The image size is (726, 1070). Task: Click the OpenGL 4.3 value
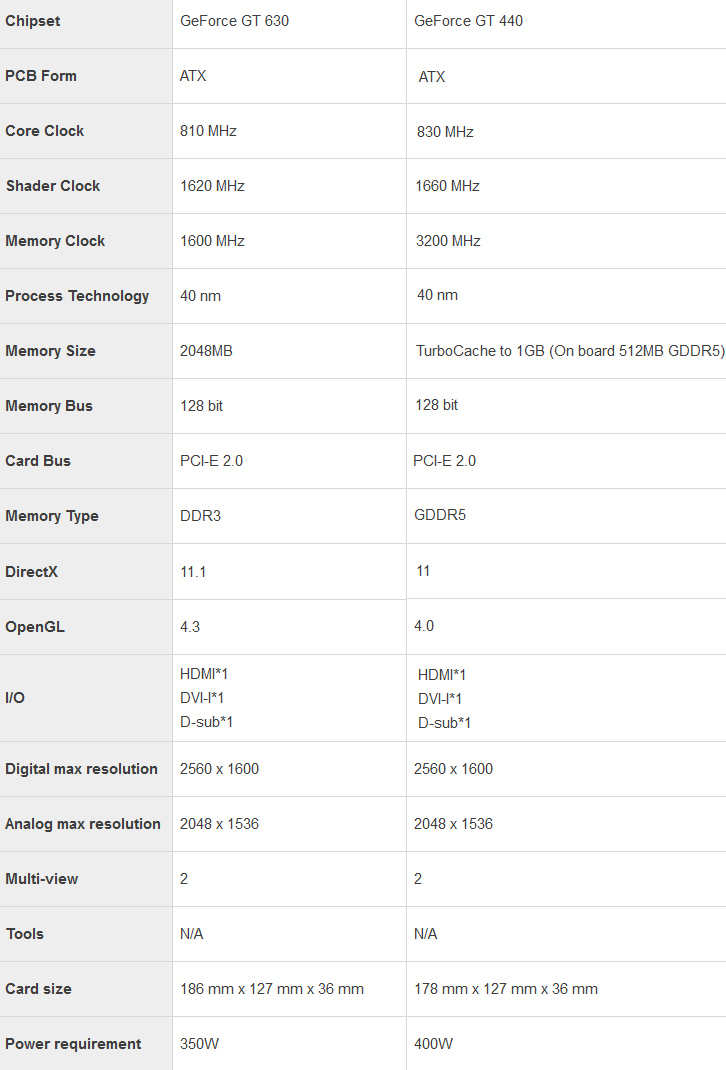click(190, 627)
